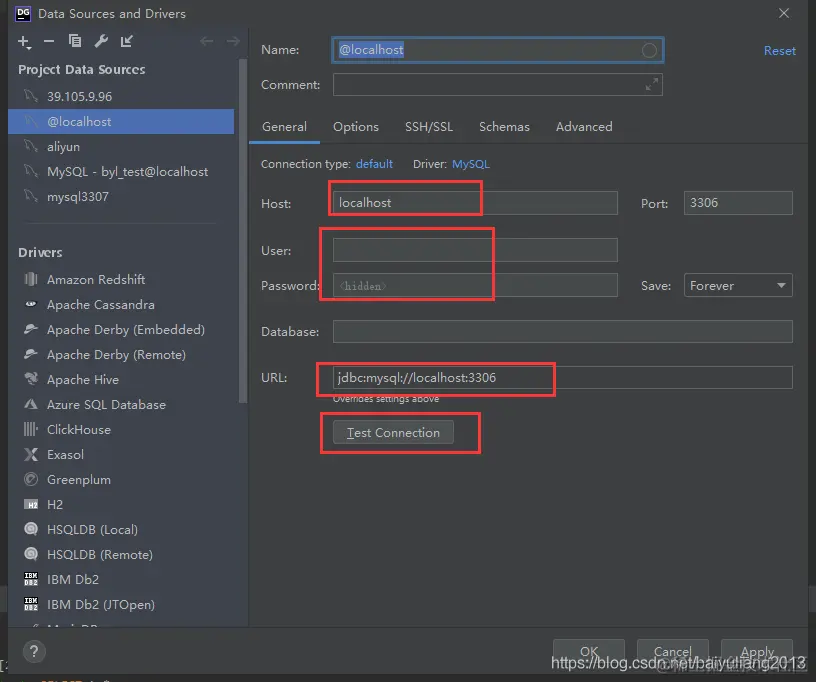Switch to the Options tab
Image resolution: width=816 pixels, height=682 pixels.
pos(356,126)
